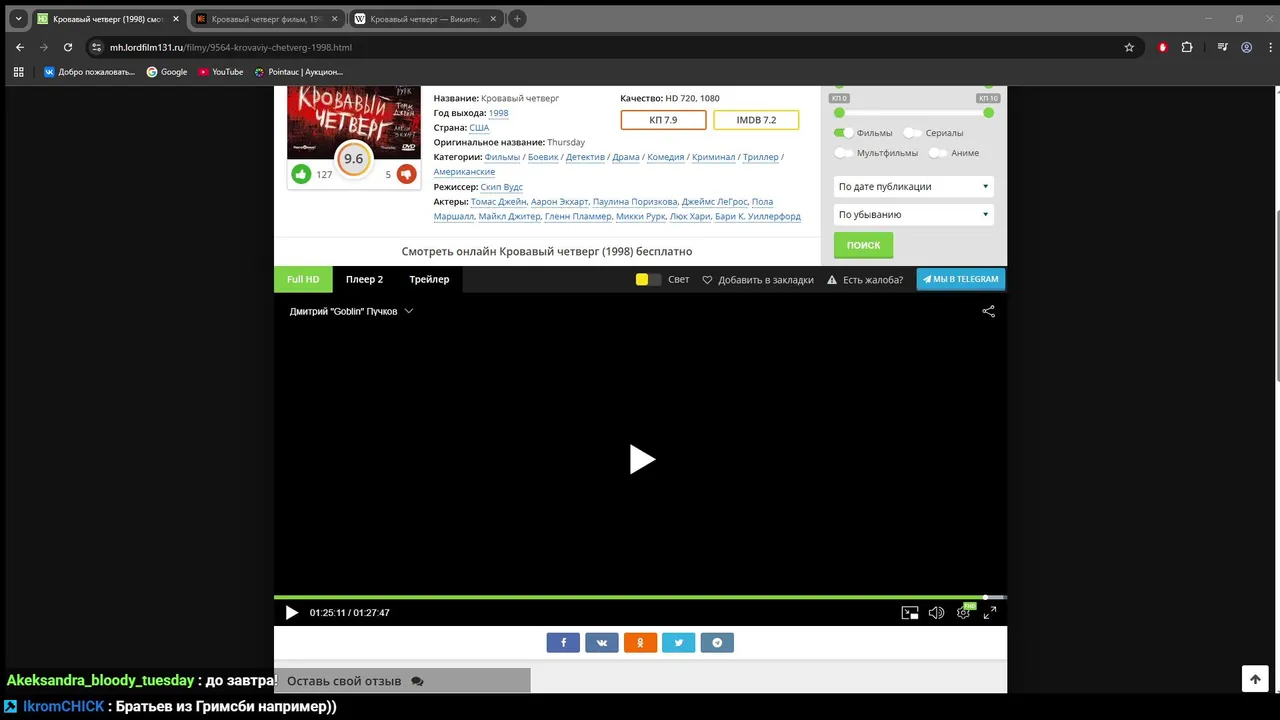Open Chrome profile avatar icon

1246,47
